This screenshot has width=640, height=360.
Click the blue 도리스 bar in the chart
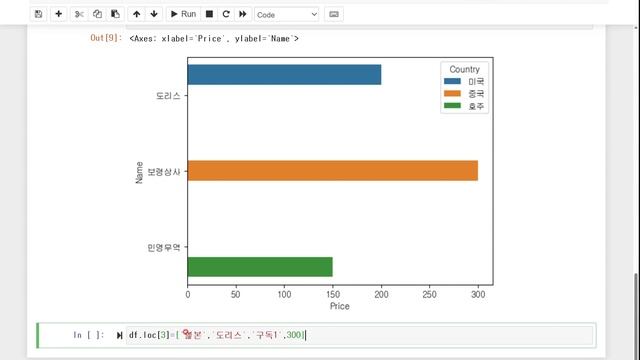coord(284,75)
